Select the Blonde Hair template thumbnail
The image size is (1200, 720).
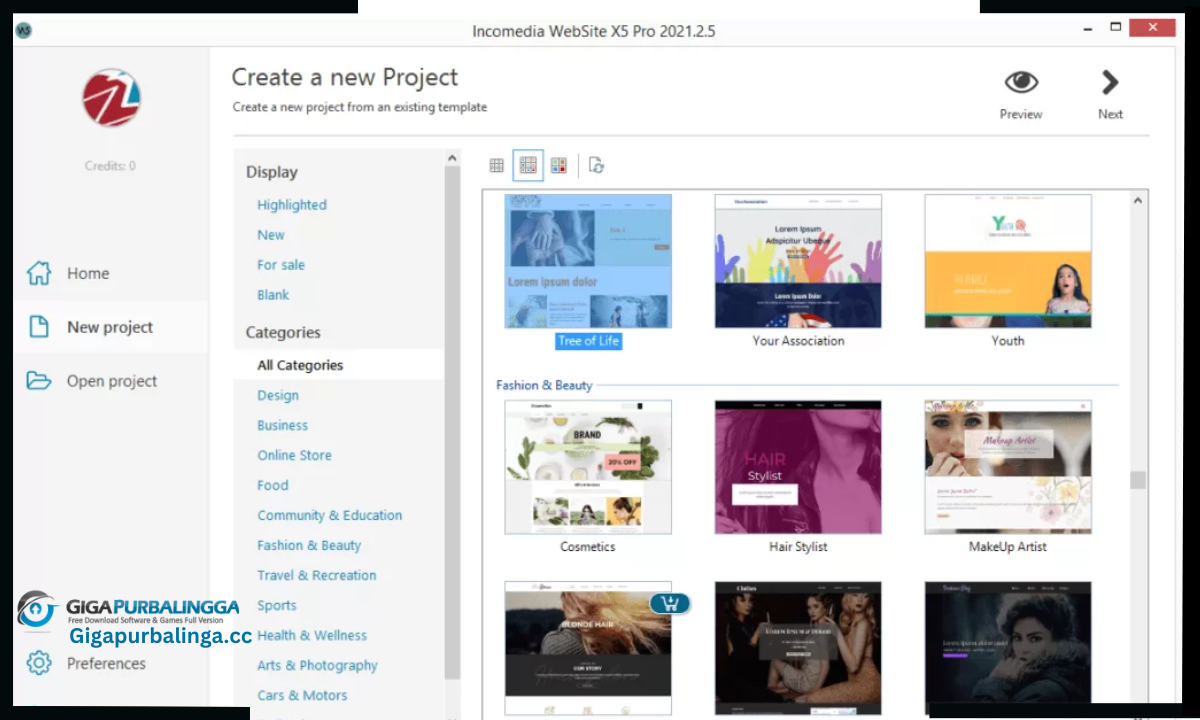588,648
